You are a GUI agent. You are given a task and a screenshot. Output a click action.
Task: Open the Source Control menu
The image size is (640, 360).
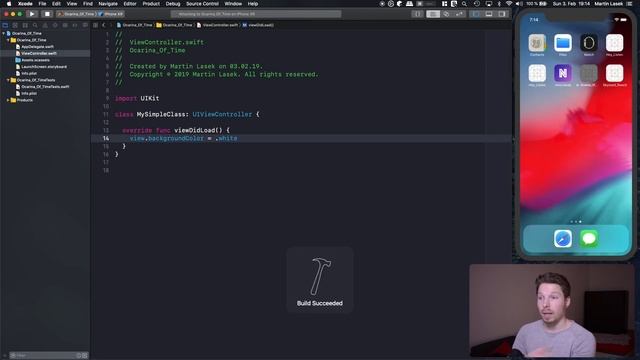click(x=202, y=4)
